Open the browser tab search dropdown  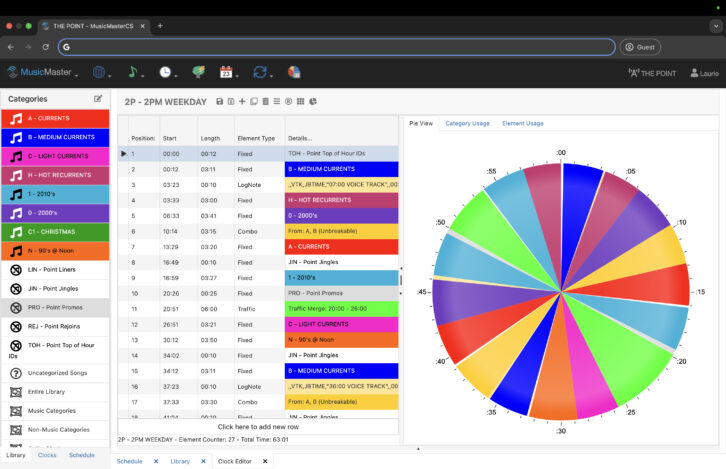pos(716,26)
